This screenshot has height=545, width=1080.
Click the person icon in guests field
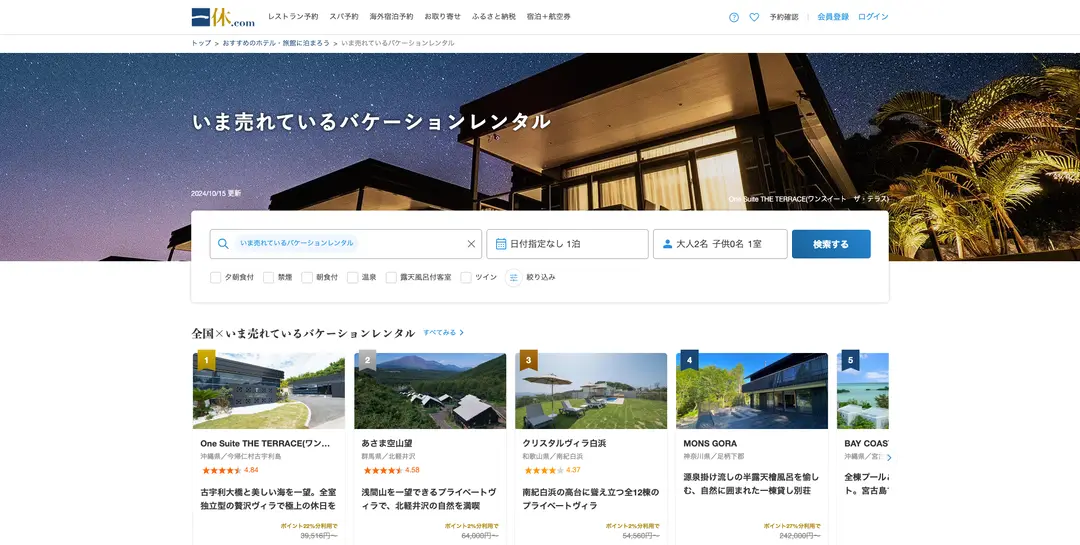[667, 244]
